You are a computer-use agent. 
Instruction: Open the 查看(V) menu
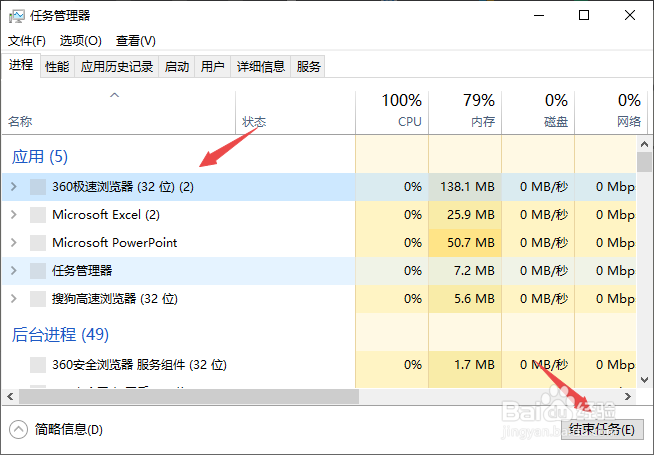[136, 41]
